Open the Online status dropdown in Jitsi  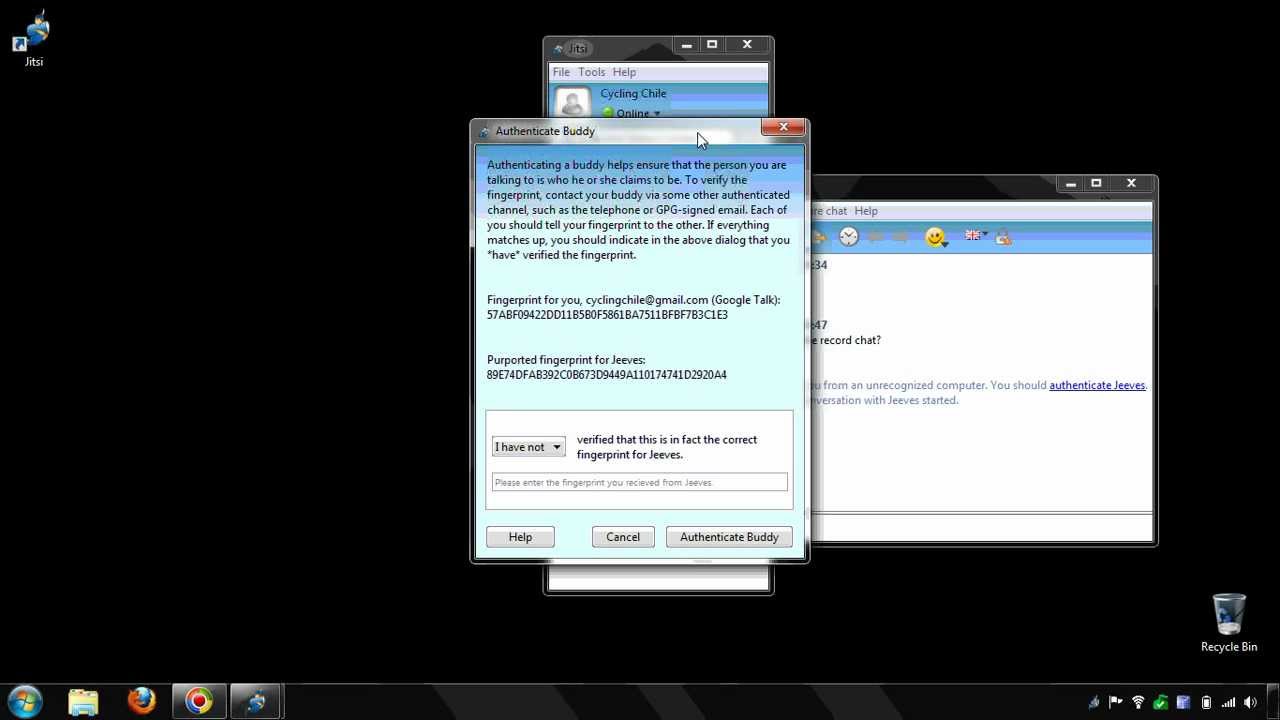click(x=632, y=113)
